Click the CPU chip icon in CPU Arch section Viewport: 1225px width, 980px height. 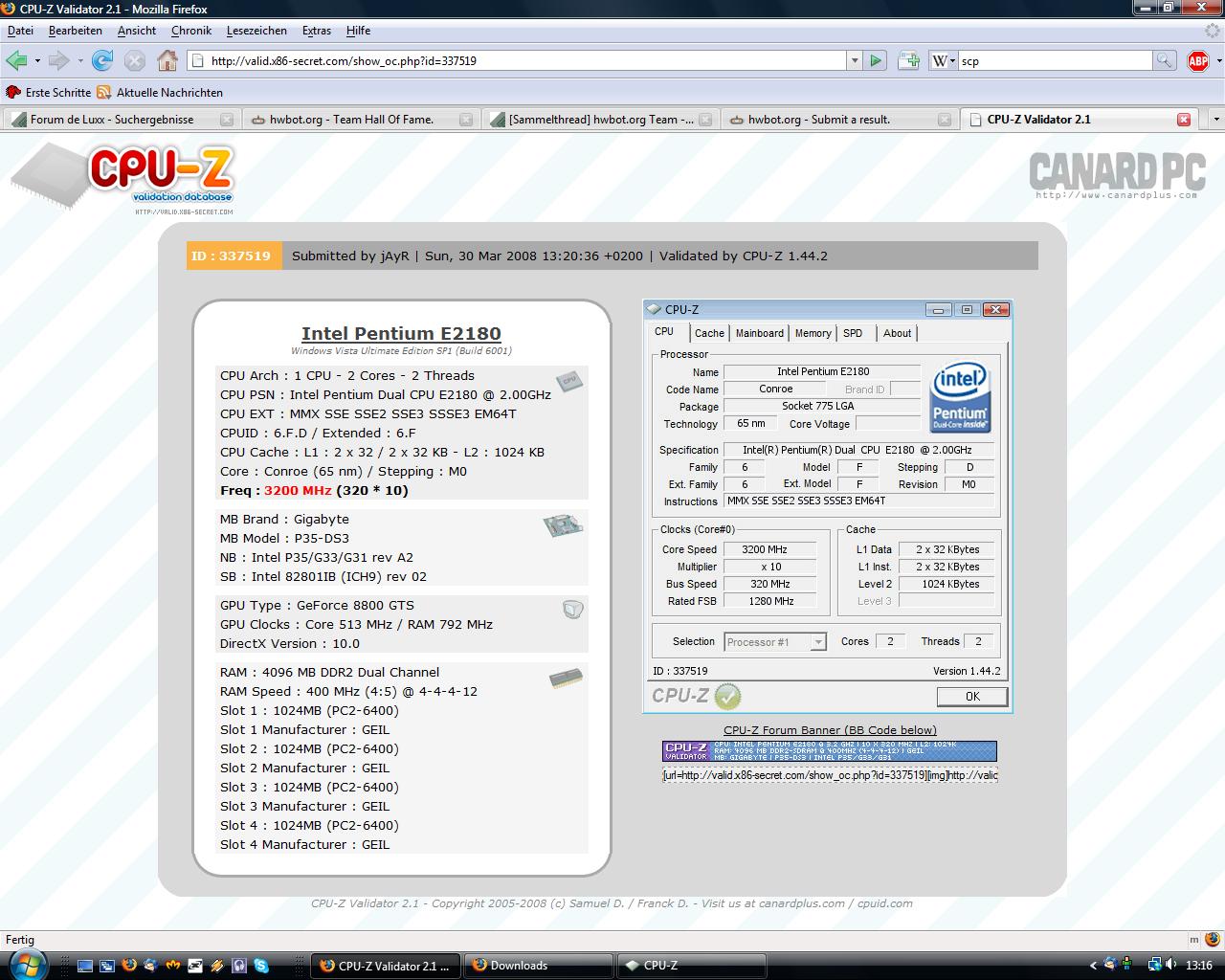[569, 380]
